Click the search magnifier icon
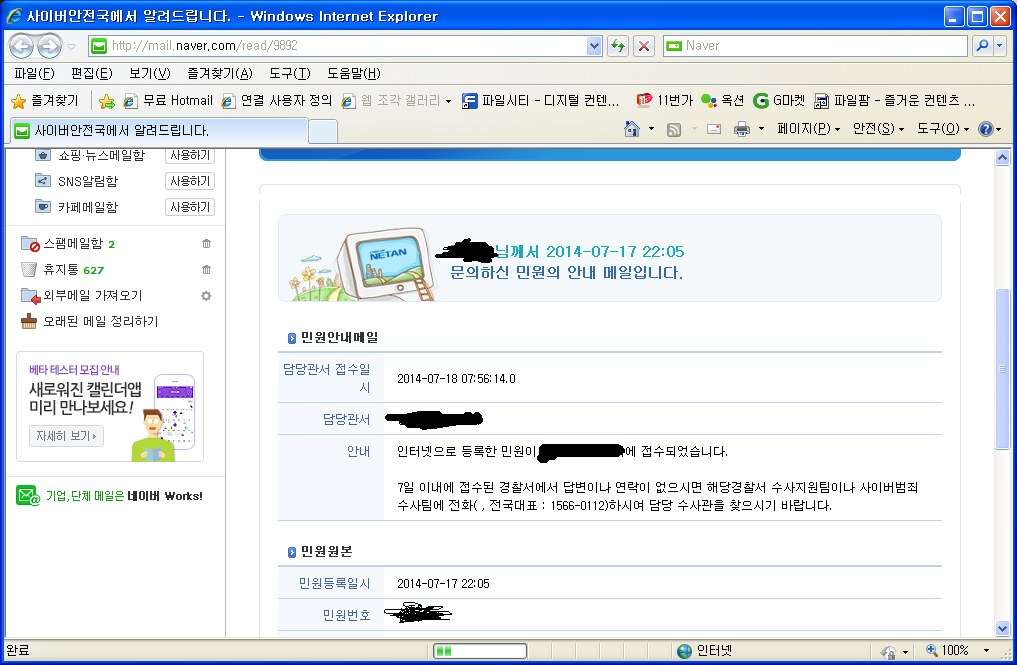 pyautogui.click(x=983, y=46)
